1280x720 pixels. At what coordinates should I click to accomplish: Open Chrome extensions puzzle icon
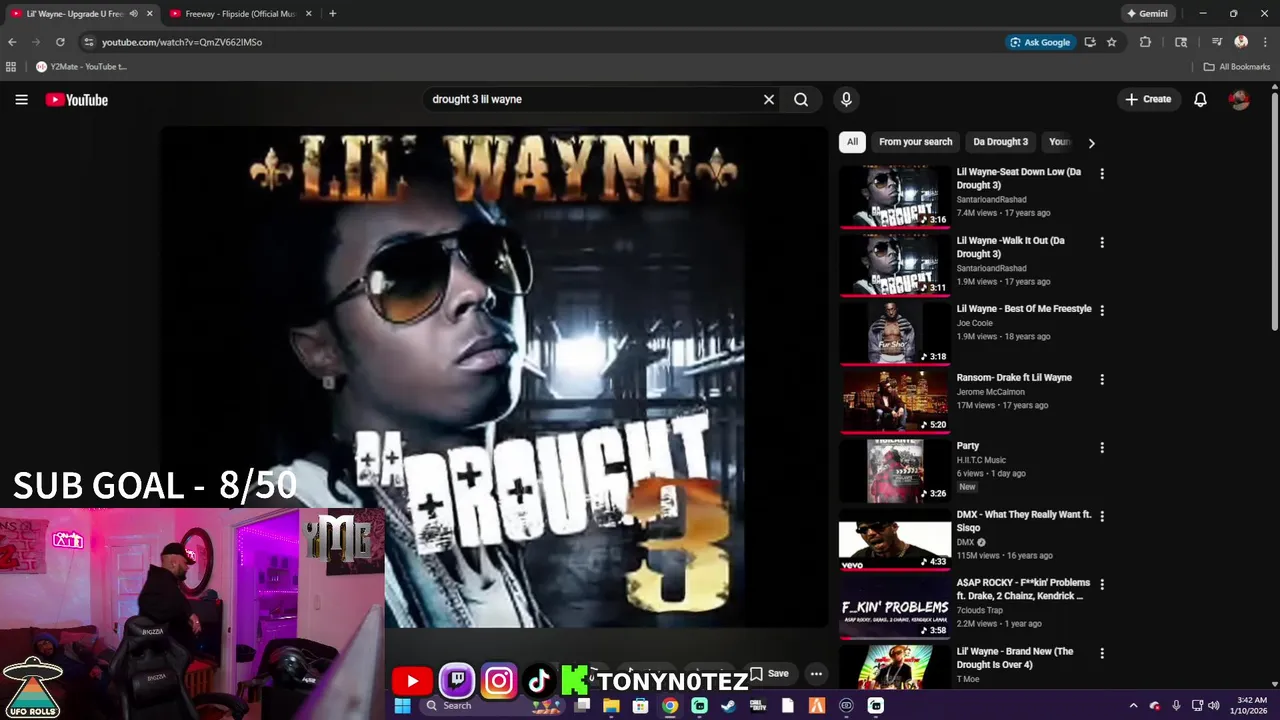pos(1145,42)
